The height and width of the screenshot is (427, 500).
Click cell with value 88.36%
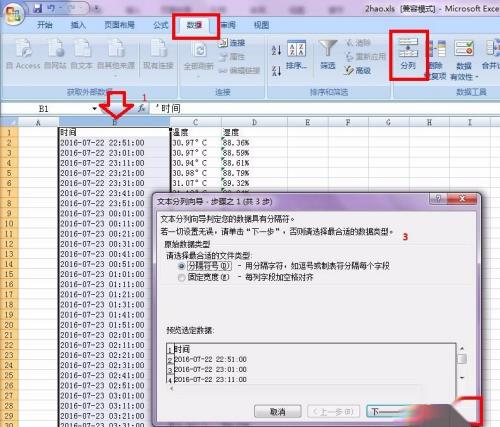tap(254, 143)
